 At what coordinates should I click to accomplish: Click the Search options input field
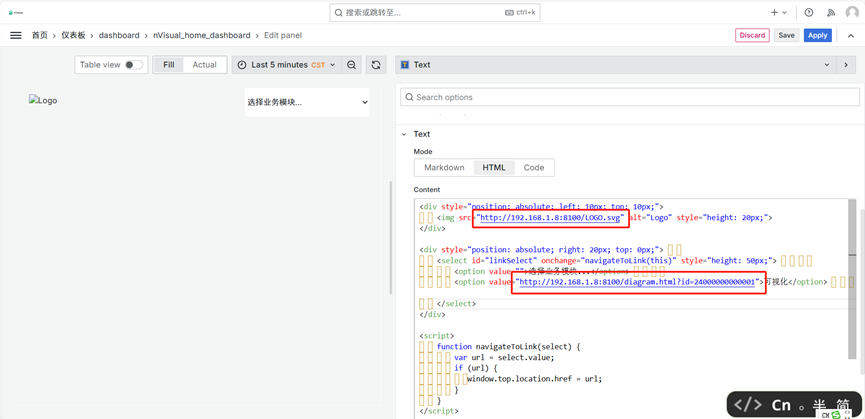(630, 97)
